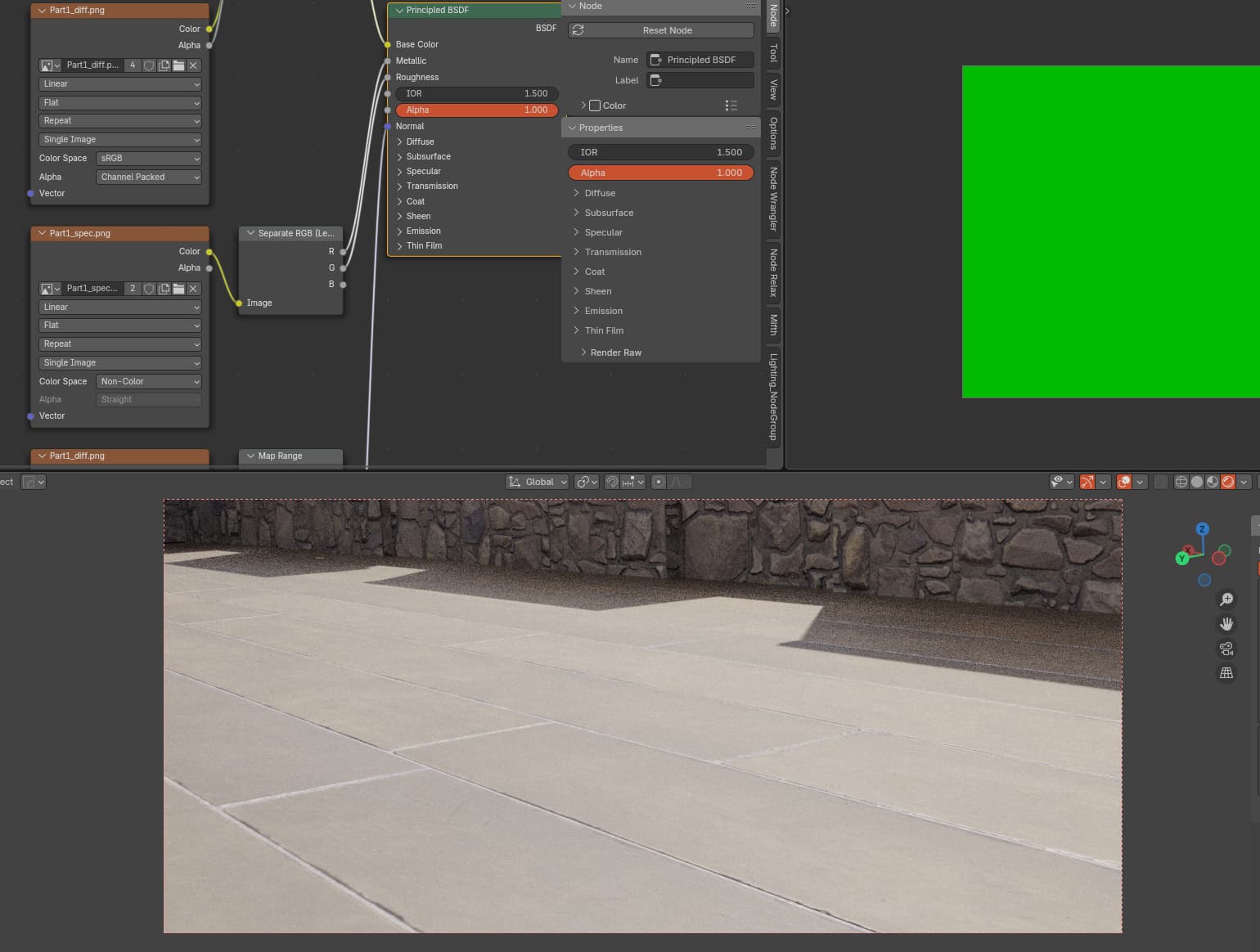Select solid viewport shading icon
Viewport: 1260px width, 952px height.
(x=1197, y=482)
